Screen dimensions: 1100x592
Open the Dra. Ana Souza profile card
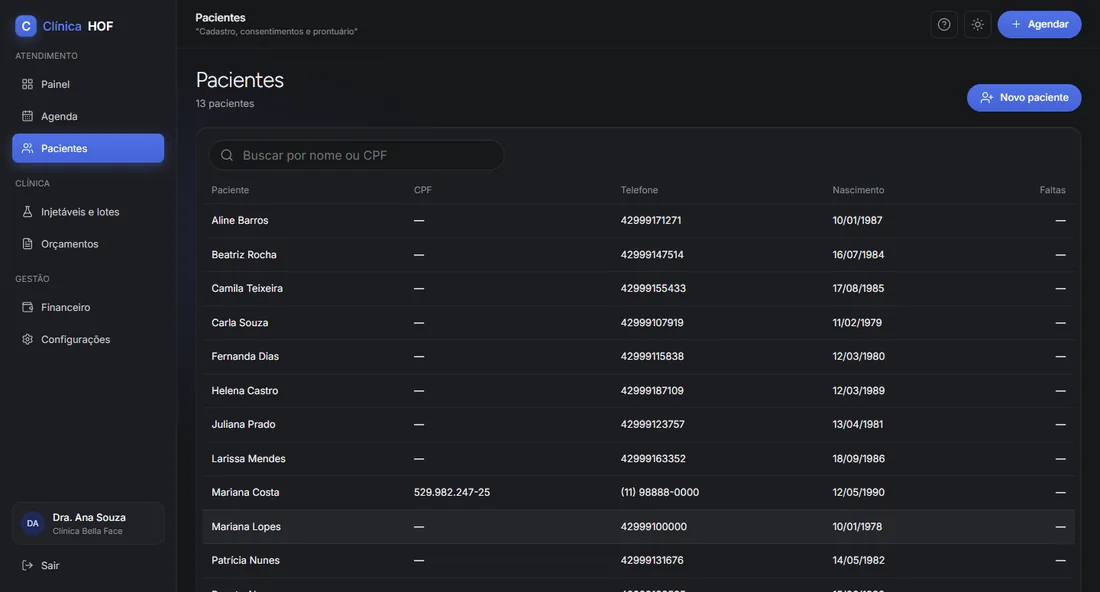click(x=88, y=523)
